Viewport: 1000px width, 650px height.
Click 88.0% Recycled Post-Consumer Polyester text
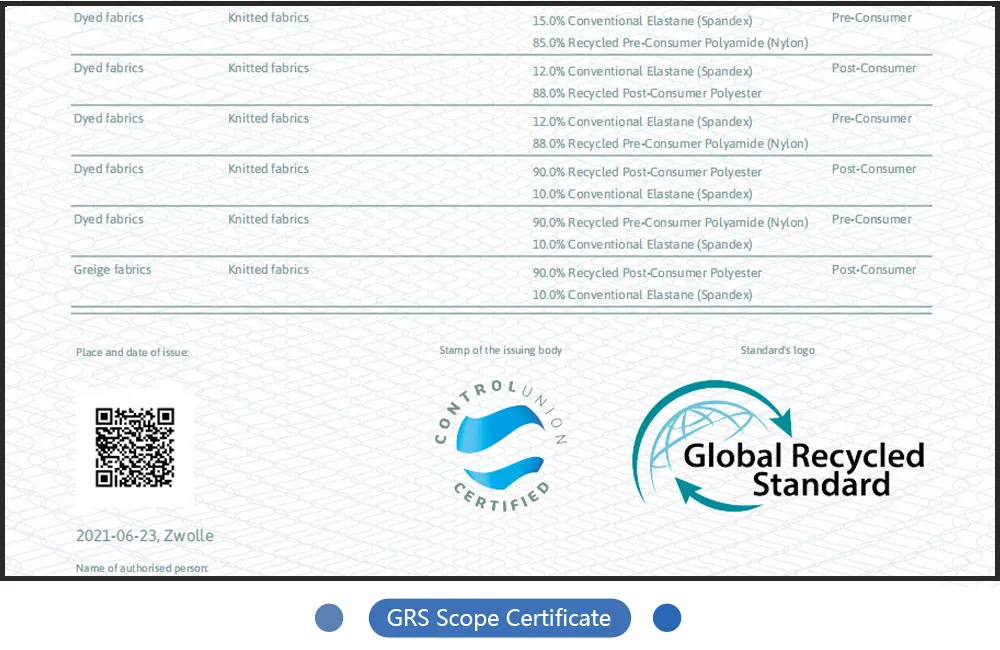(647, 93)
